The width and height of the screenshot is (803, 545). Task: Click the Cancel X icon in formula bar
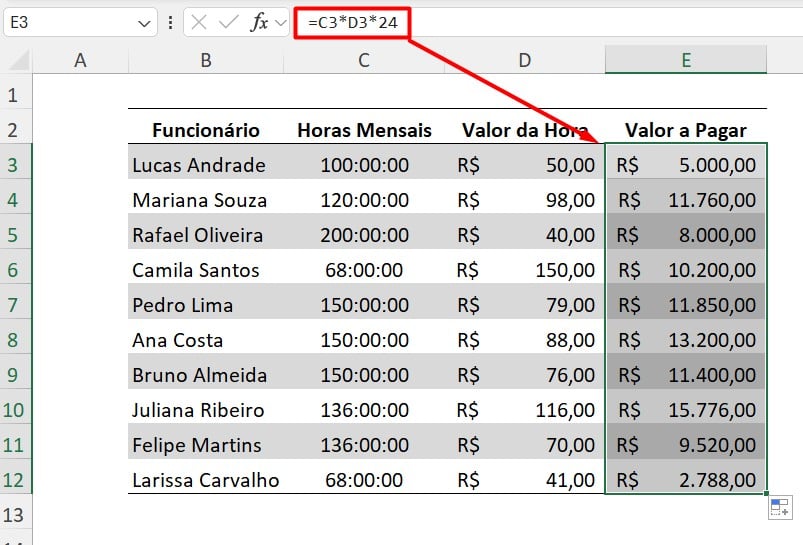[201, 22]
